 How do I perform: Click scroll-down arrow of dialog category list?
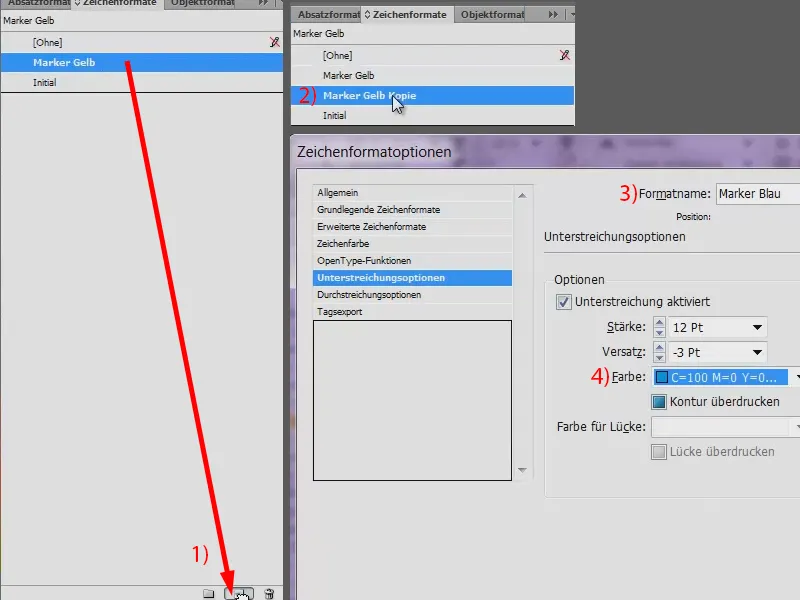(x=522, y=470)
